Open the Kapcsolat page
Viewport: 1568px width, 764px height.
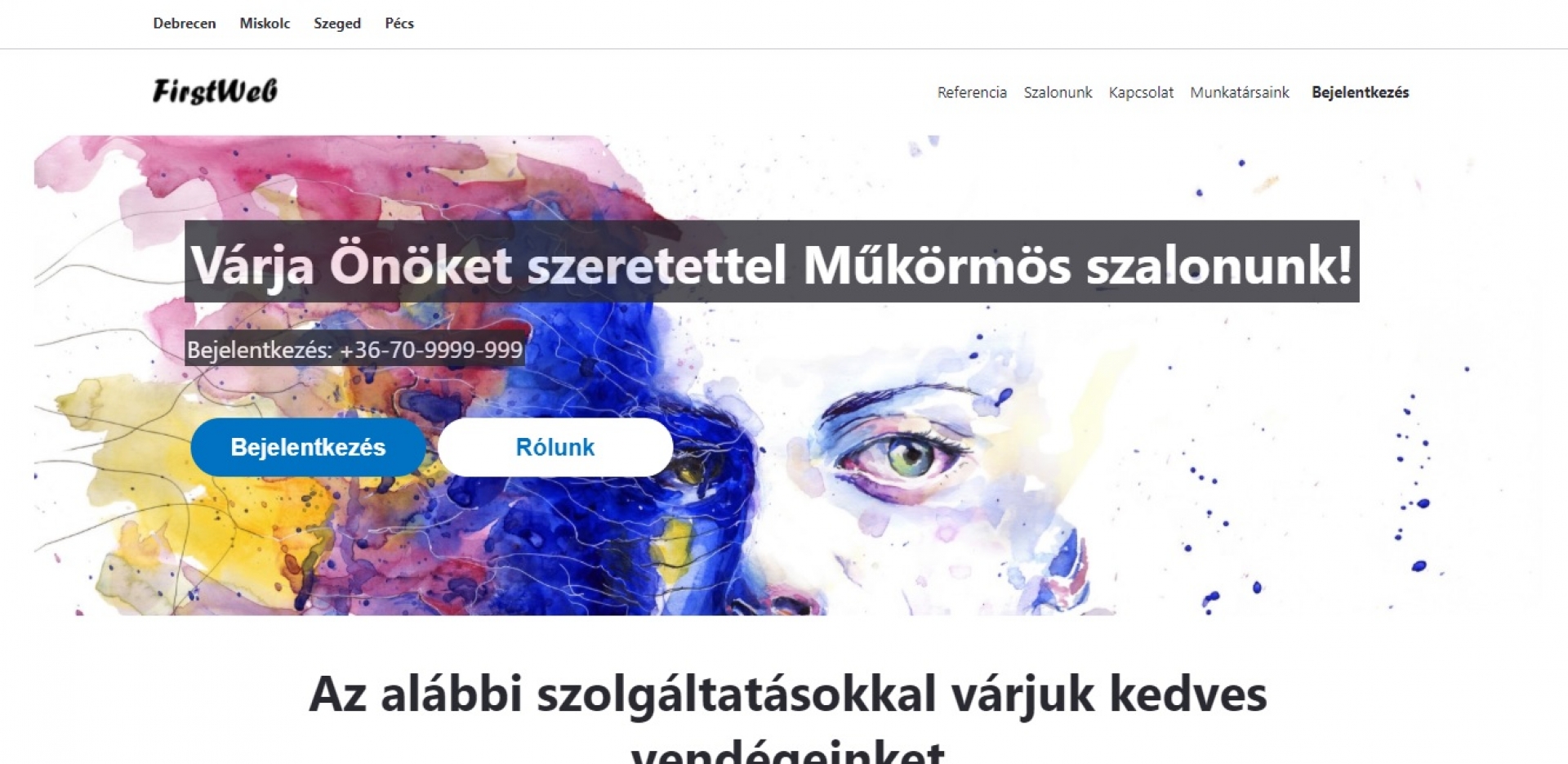1141,92
